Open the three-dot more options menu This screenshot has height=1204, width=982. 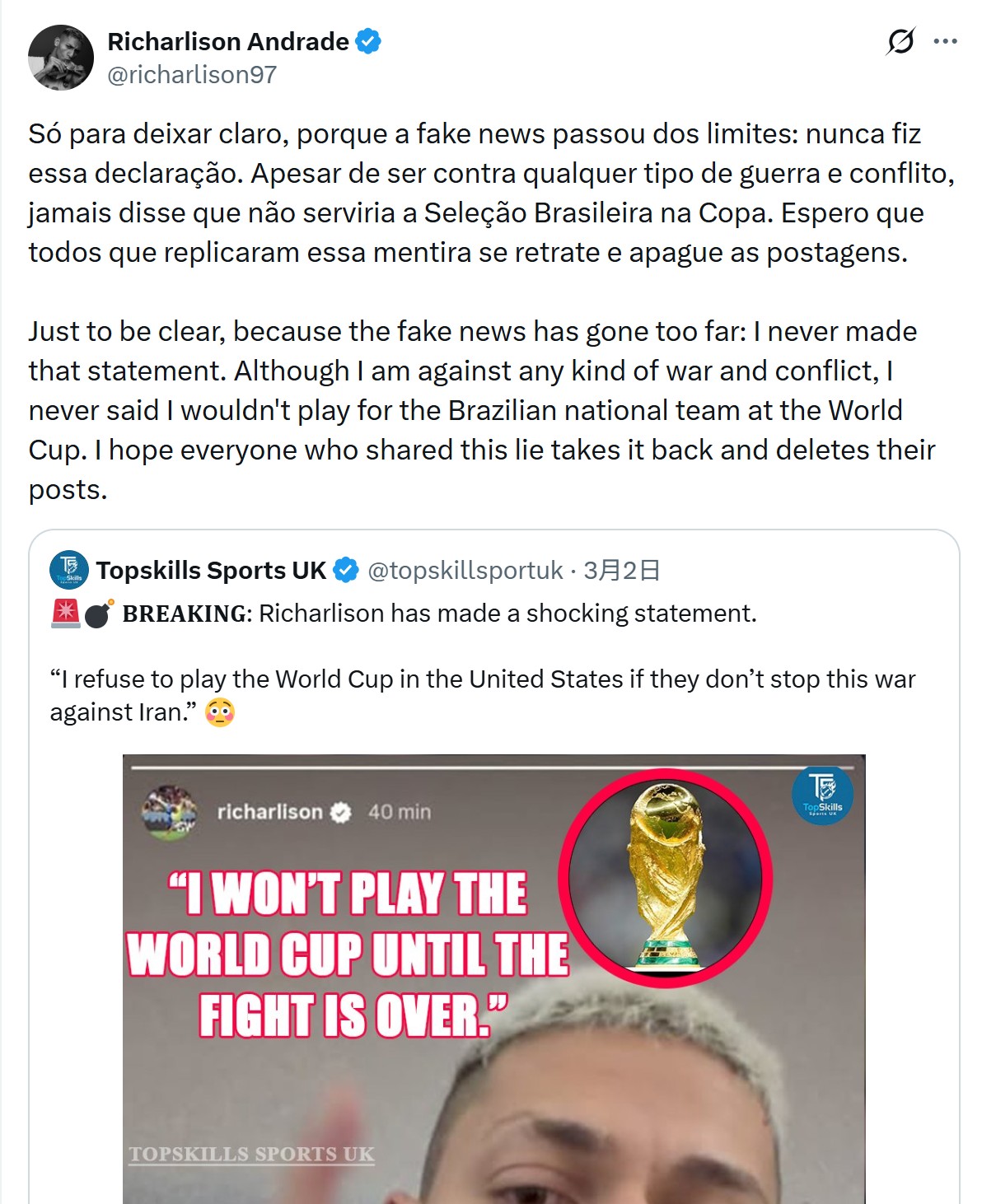[945, 41]
